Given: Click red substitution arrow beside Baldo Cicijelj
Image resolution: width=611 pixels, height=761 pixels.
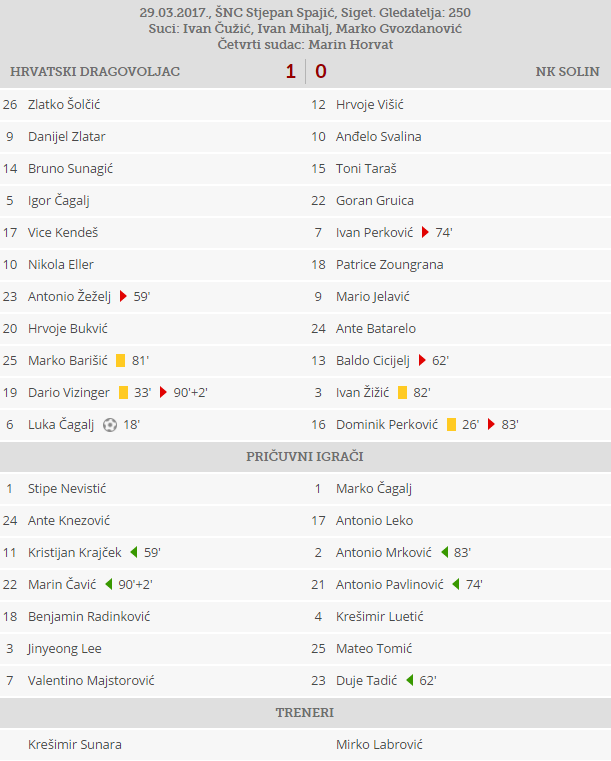Looking at the screenshot, I should coord(422,361).
